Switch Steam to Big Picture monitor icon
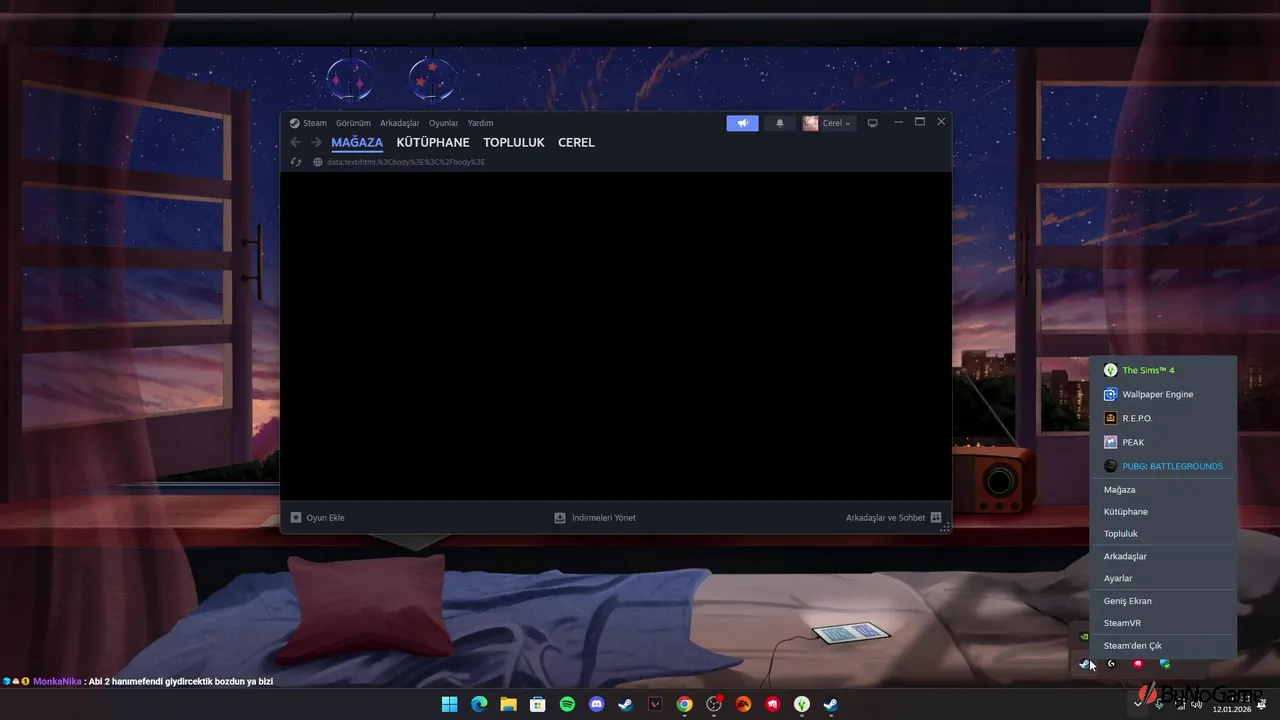This screenshot has width=1280, height=720. tap(872, 123)
